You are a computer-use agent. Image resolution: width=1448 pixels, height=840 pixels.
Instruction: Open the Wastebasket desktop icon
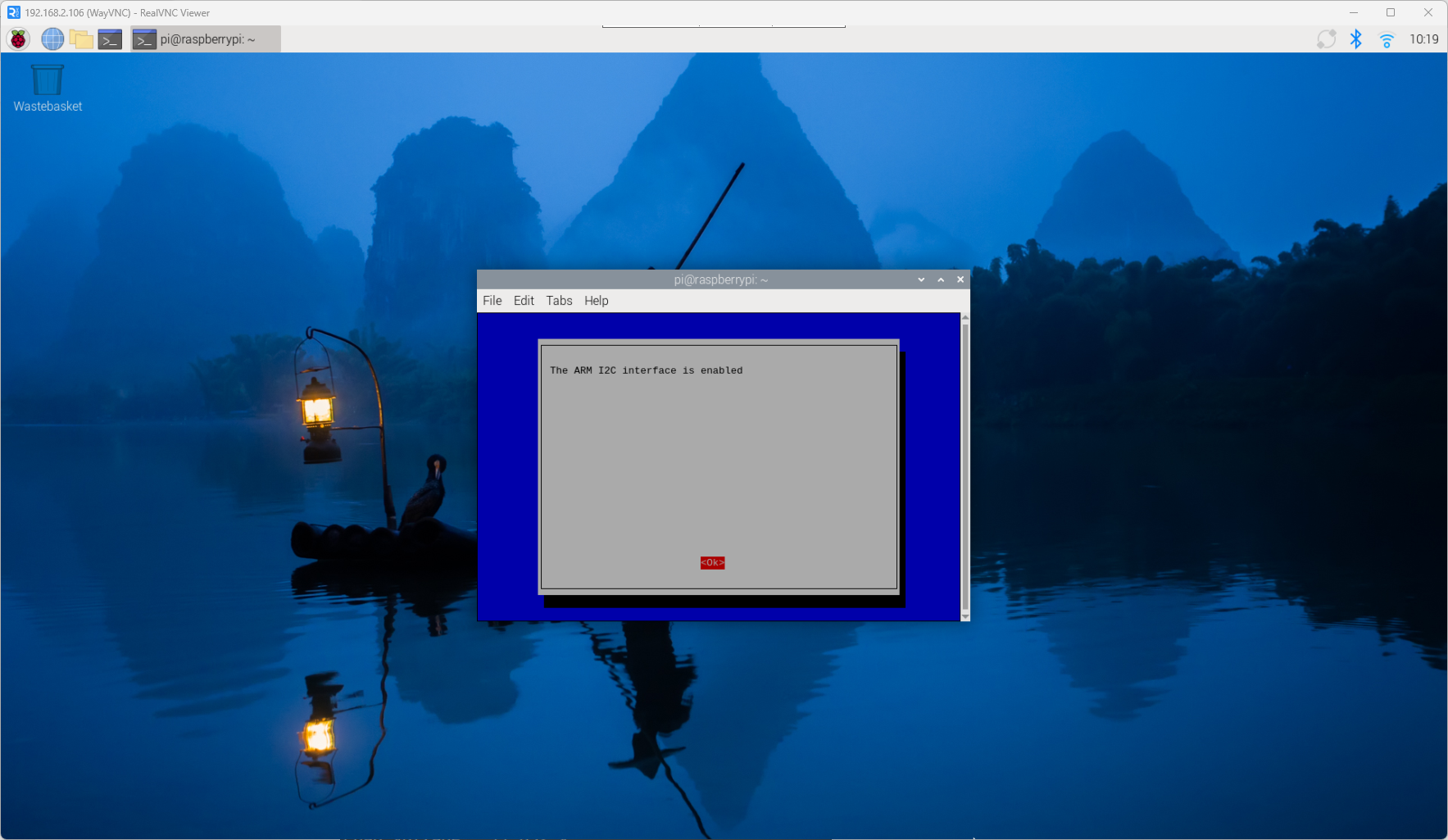tap(48, 89)
